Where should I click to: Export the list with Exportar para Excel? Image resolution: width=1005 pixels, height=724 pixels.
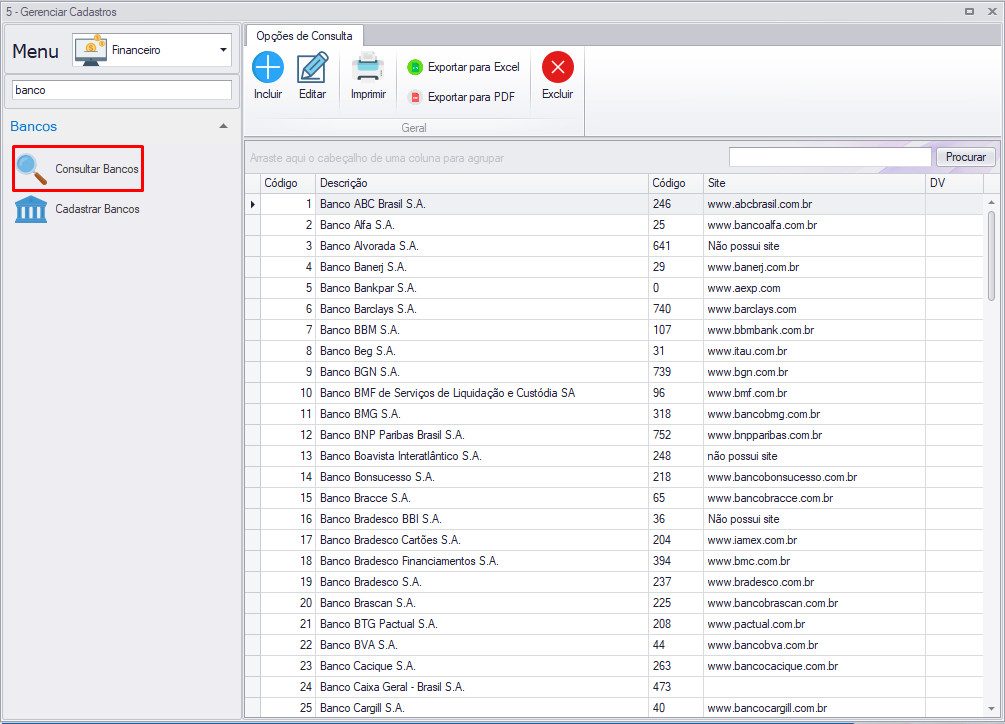point(463,67)
